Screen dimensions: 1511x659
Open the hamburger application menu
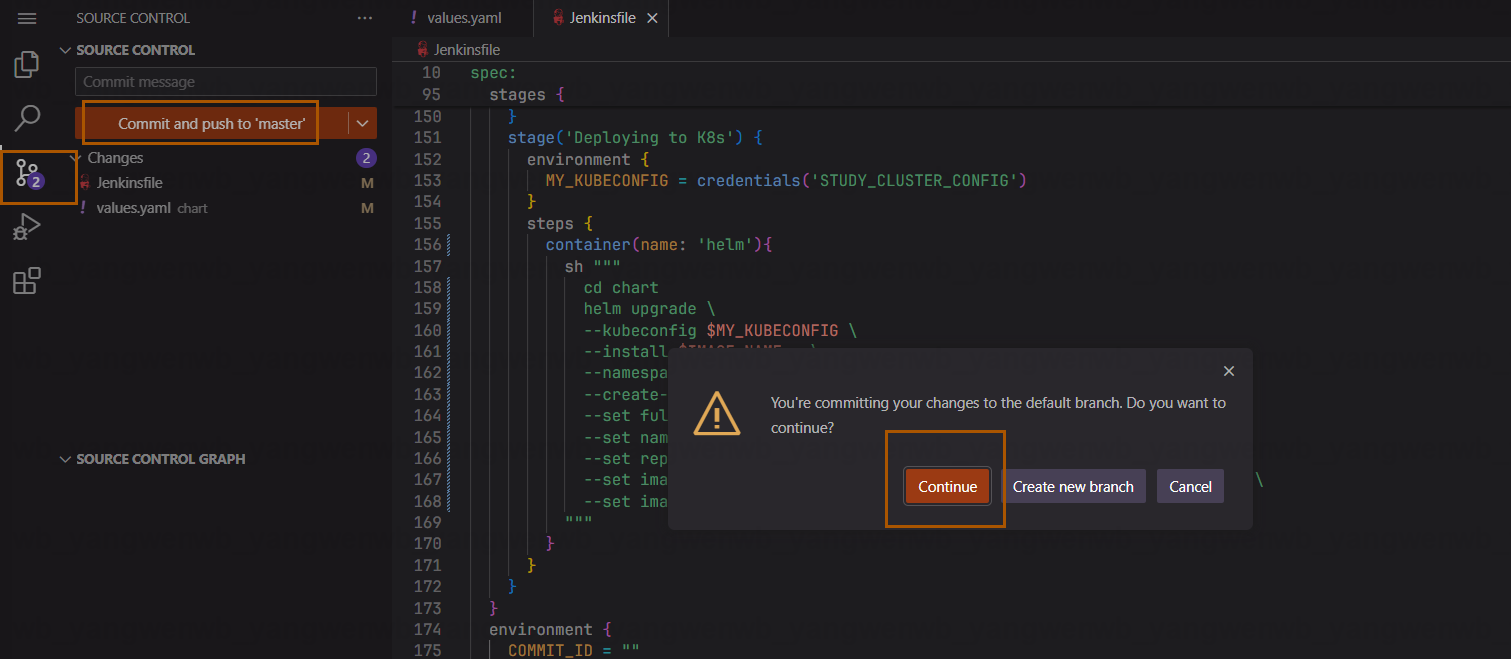point(27,18)
